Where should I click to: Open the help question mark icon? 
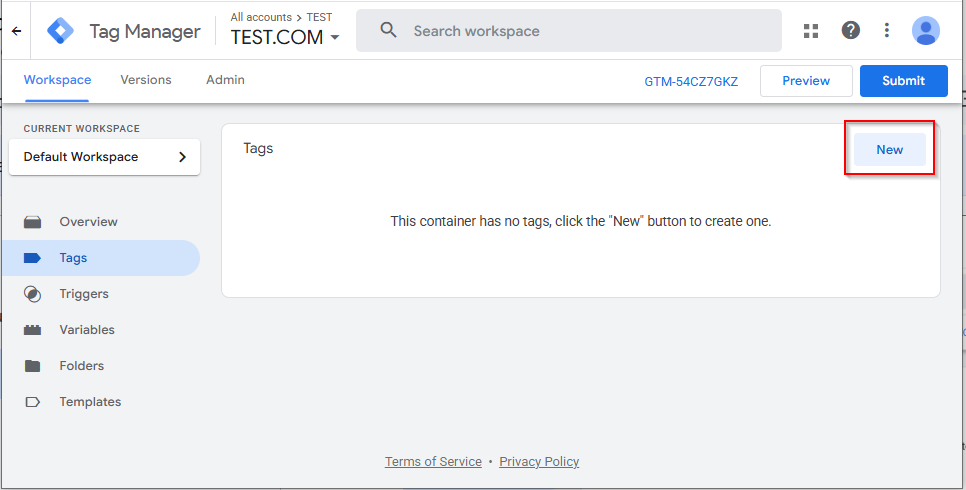point(850,30)
